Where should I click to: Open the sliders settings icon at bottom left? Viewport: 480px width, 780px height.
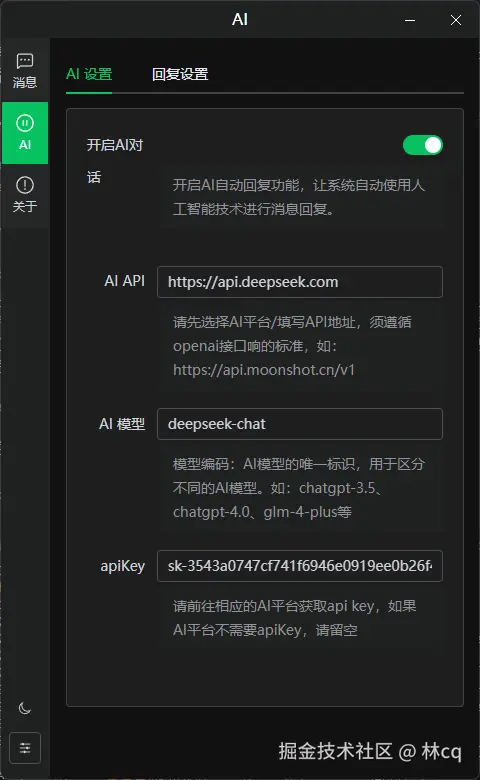tap(25, 748)
